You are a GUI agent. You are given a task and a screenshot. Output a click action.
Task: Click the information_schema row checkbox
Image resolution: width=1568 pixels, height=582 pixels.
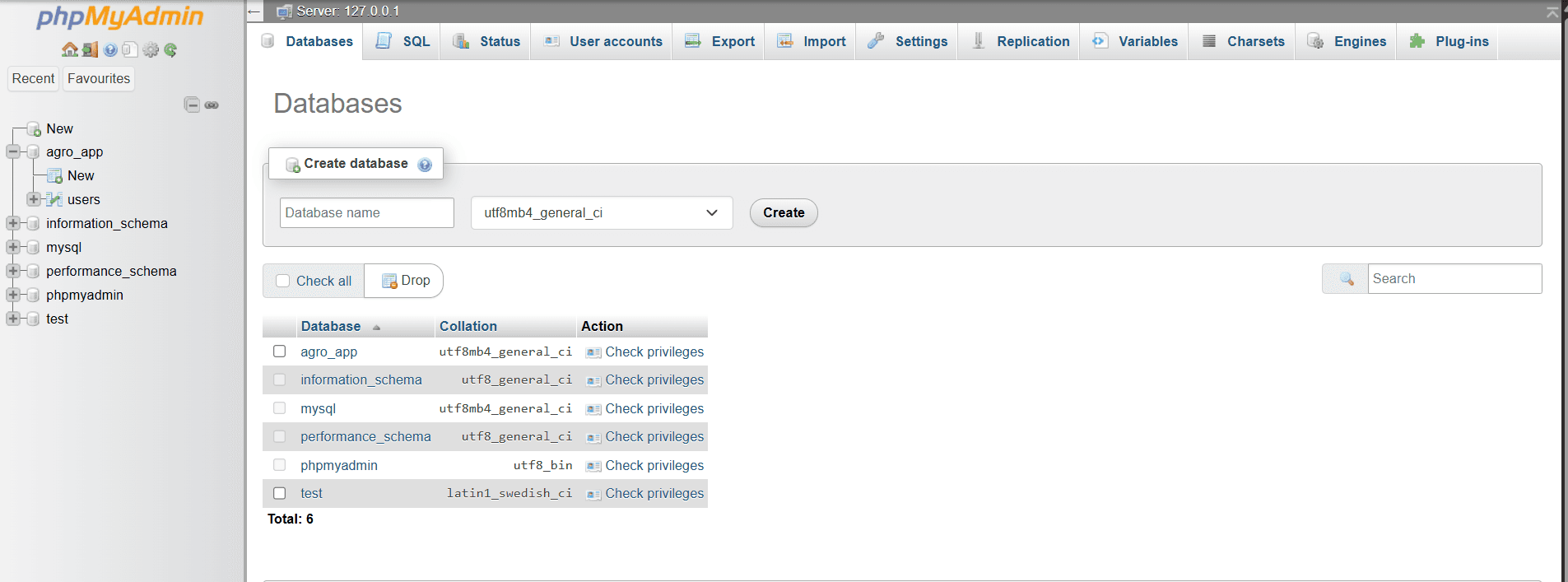pos(280,379)
